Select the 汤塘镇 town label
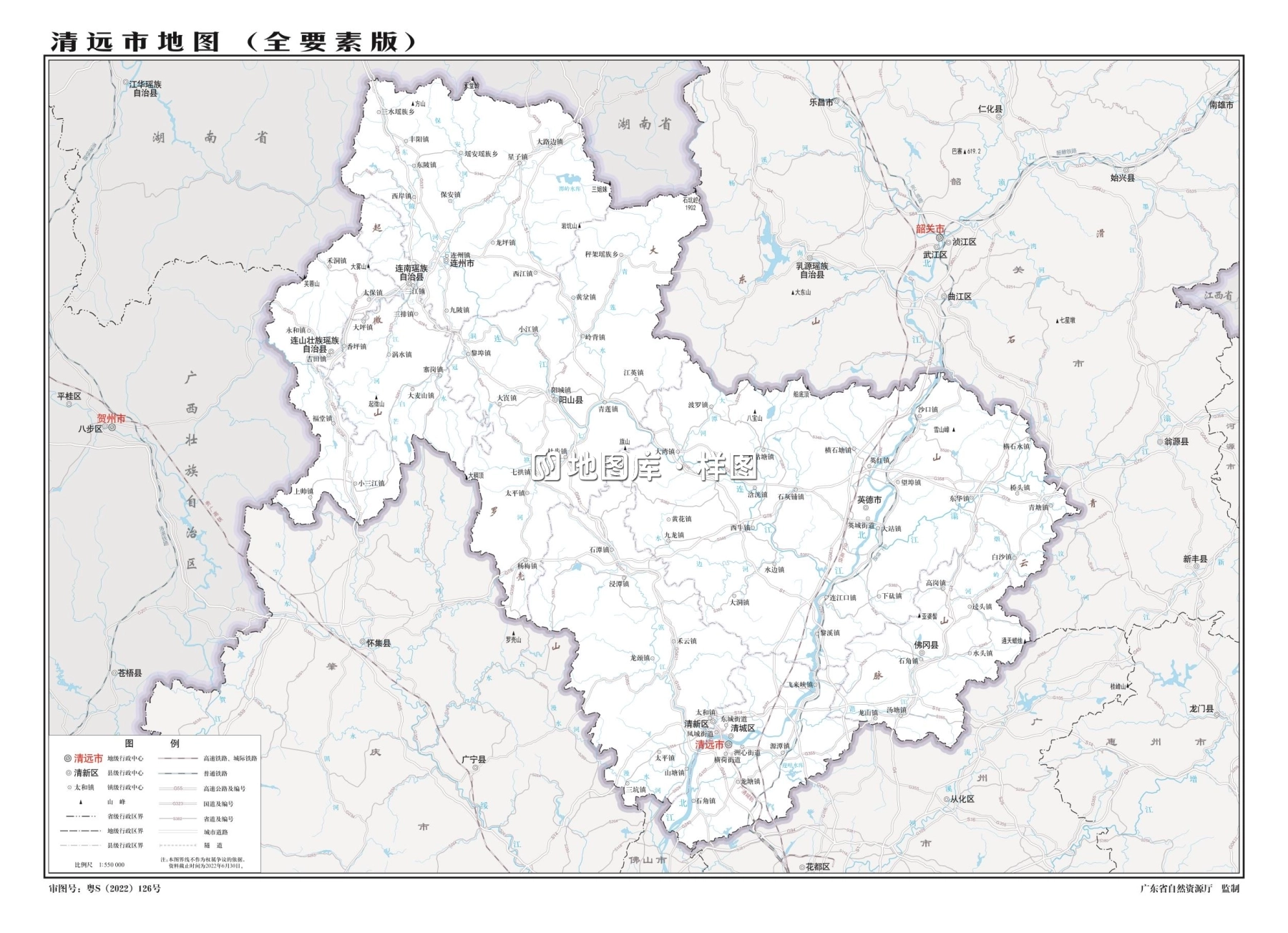Image resolution: width=1288 pixels, height=933 pixels. 896,710
